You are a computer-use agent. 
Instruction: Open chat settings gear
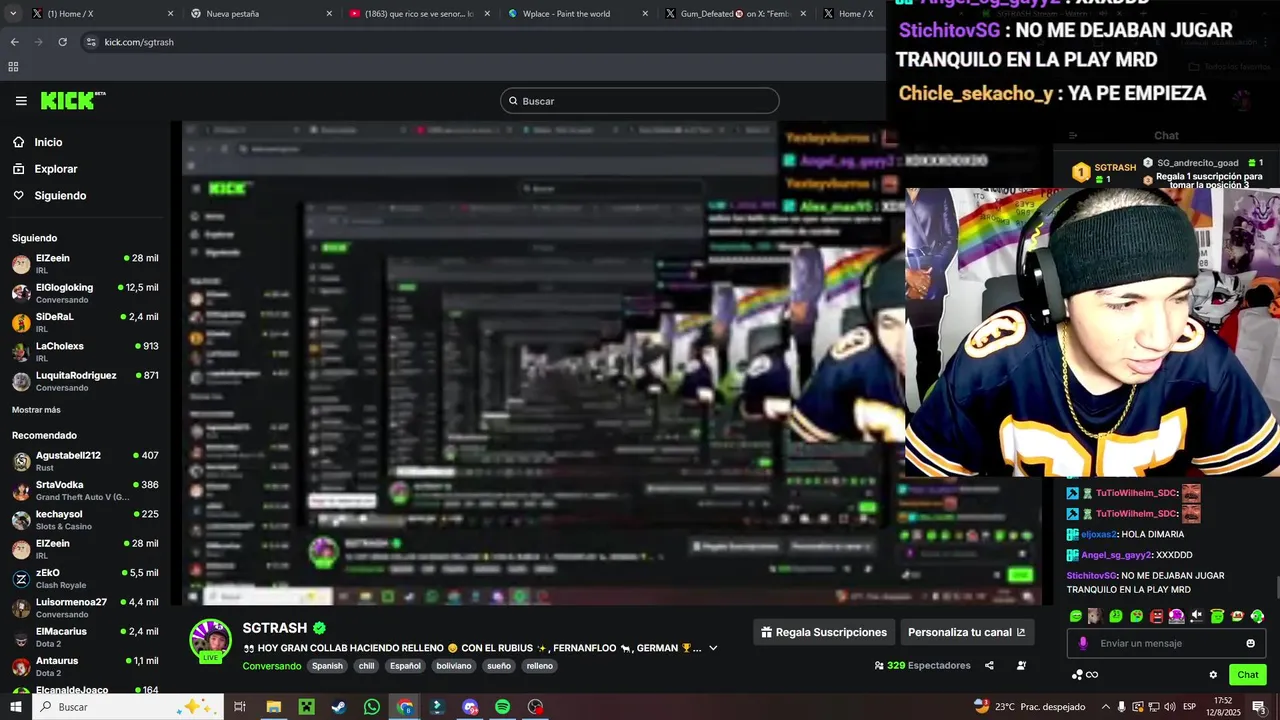1213,675
